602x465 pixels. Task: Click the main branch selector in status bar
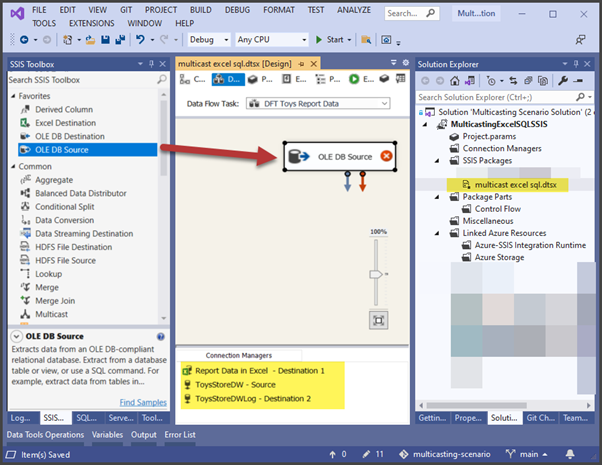(x=527, y=454)
